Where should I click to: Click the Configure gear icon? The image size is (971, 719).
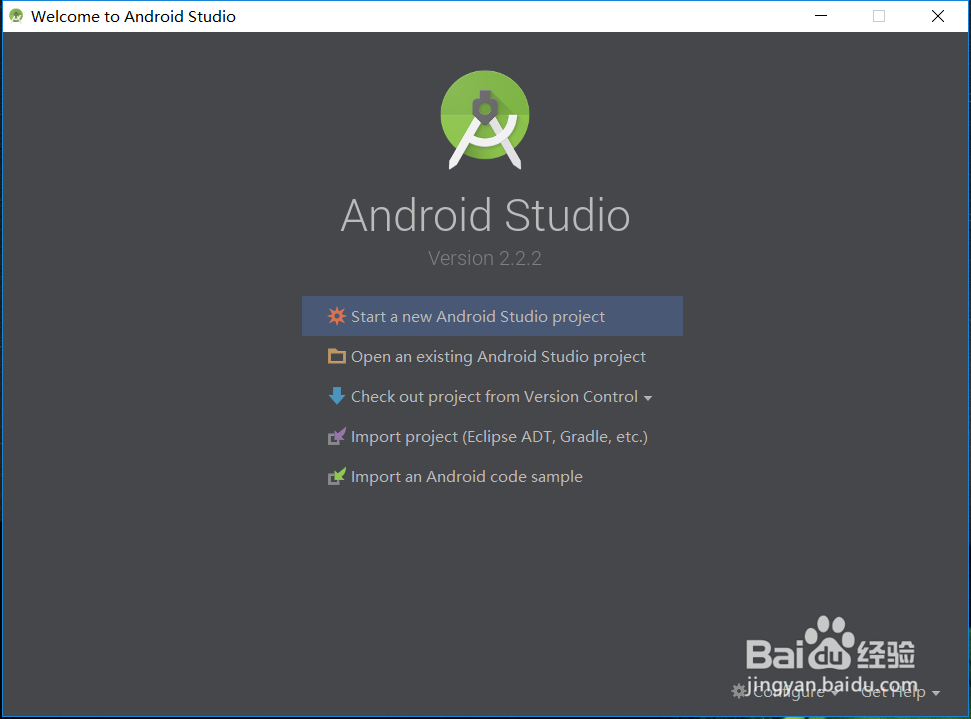739,691
